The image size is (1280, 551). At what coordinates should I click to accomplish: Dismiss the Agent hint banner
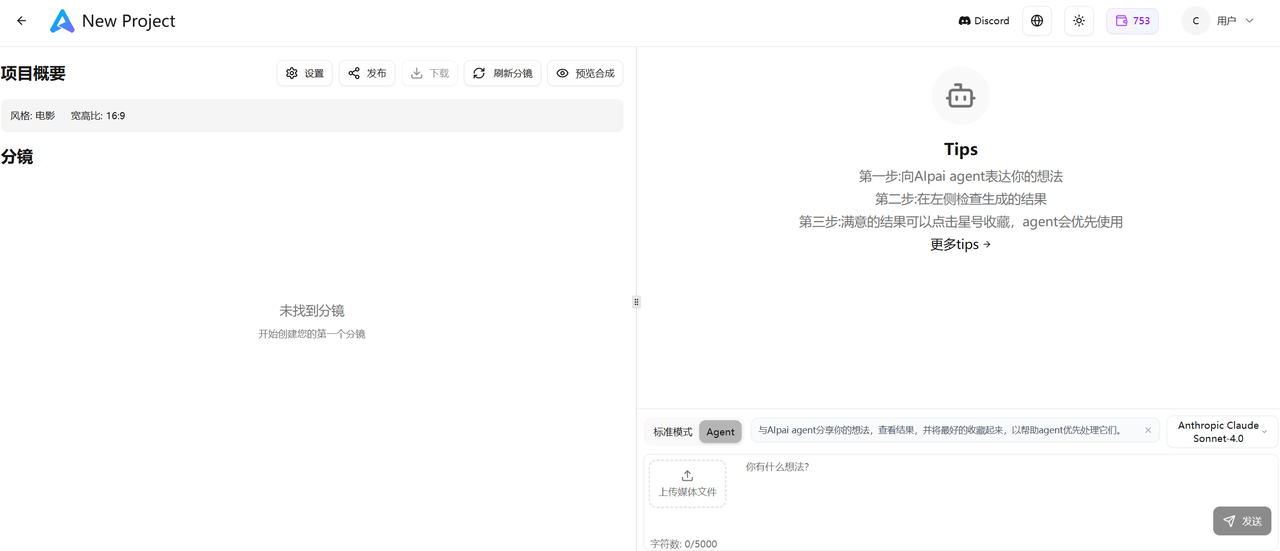tap(1148, 431)
